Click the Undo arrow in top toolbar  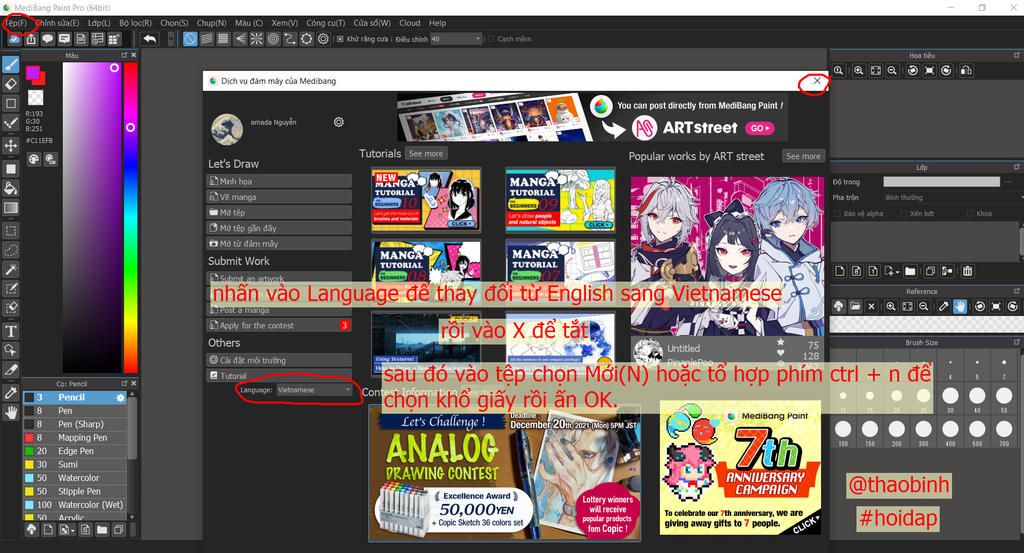click(150, 39)
